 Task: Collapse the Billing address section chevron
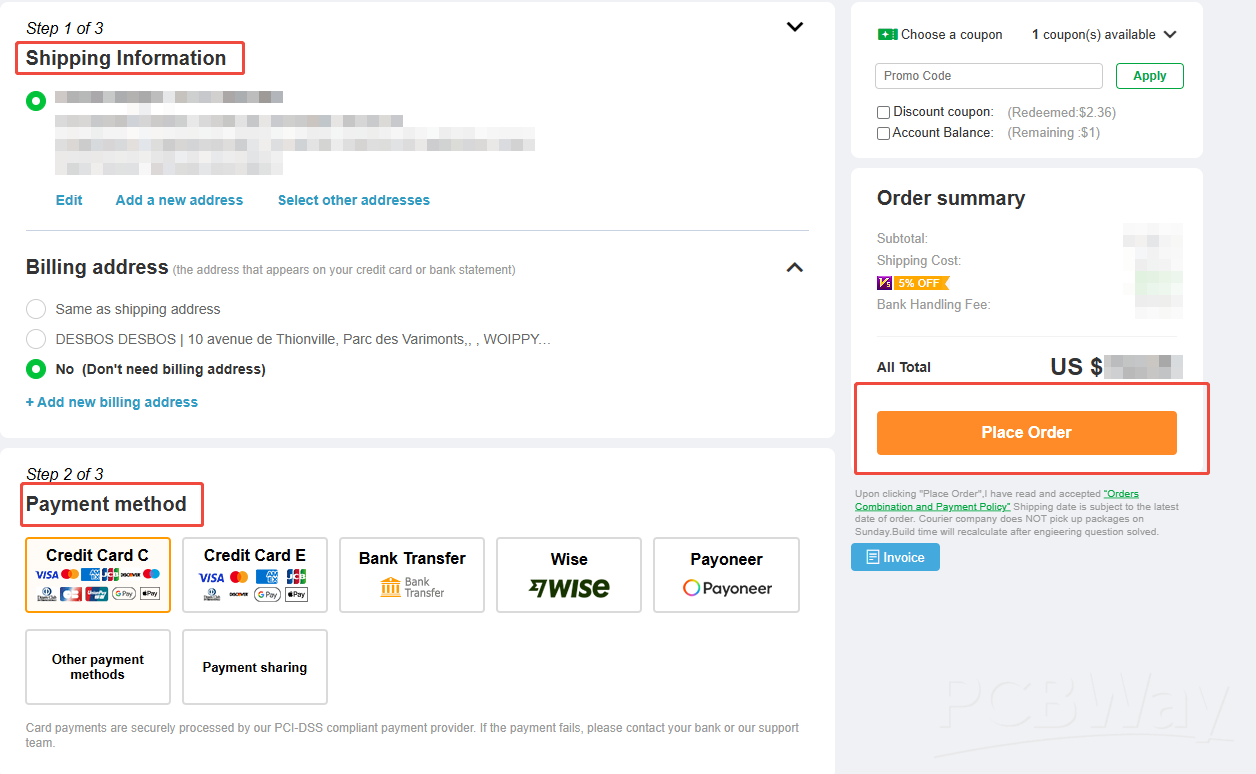pos(795,267)
